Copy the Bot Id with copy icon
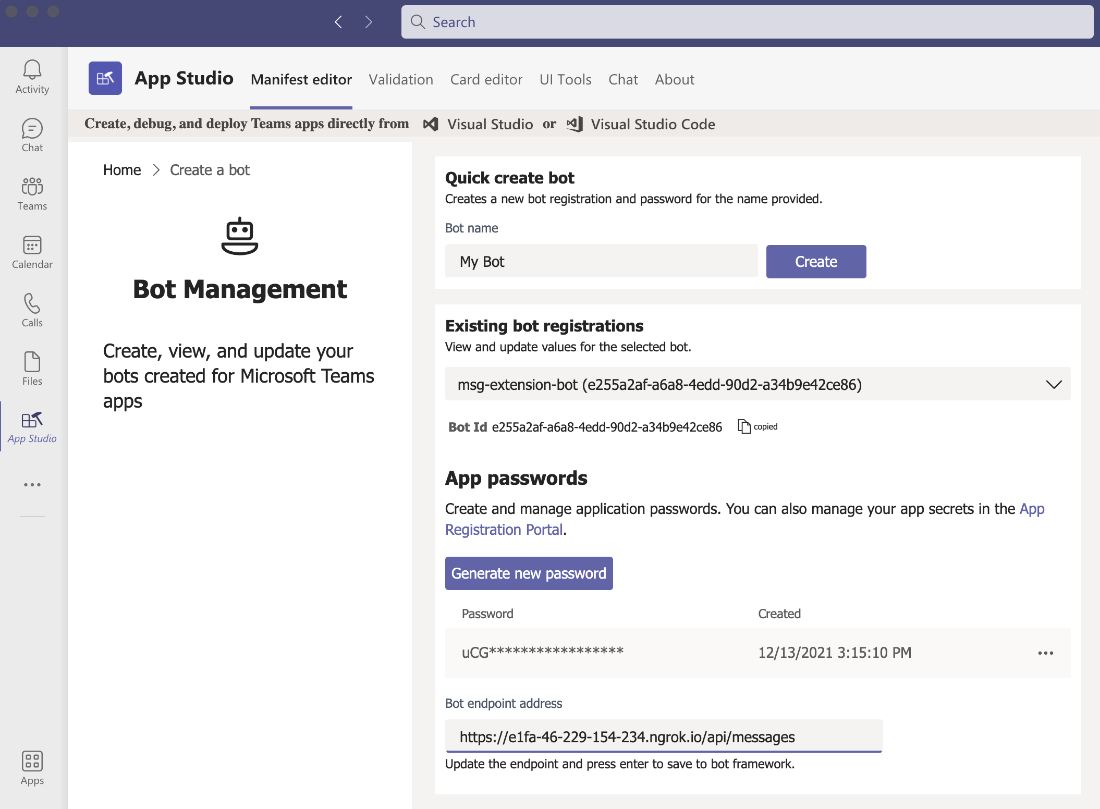Image resolution: width=1100 pixels, height=809 pixels. click(x=744, y=427)
